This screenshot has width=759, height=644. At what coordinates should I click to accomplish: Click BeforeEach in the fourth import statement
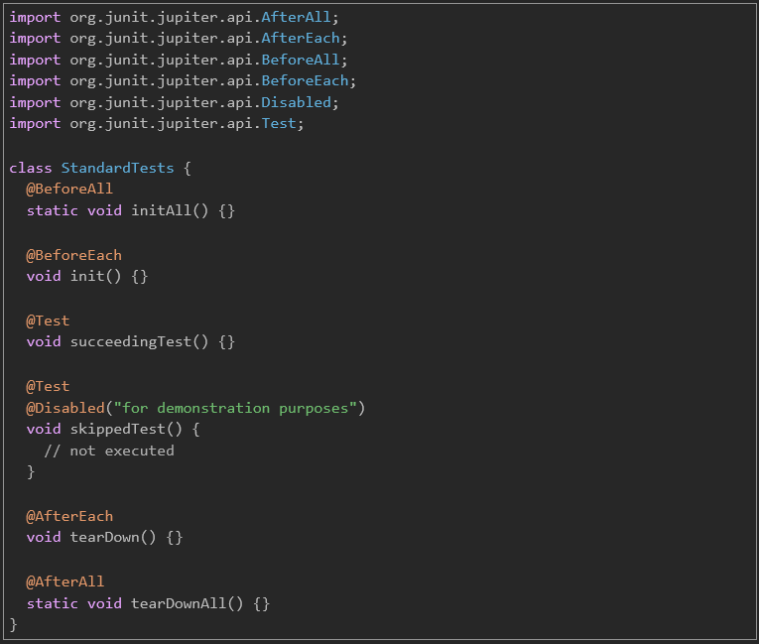[304, 80]
